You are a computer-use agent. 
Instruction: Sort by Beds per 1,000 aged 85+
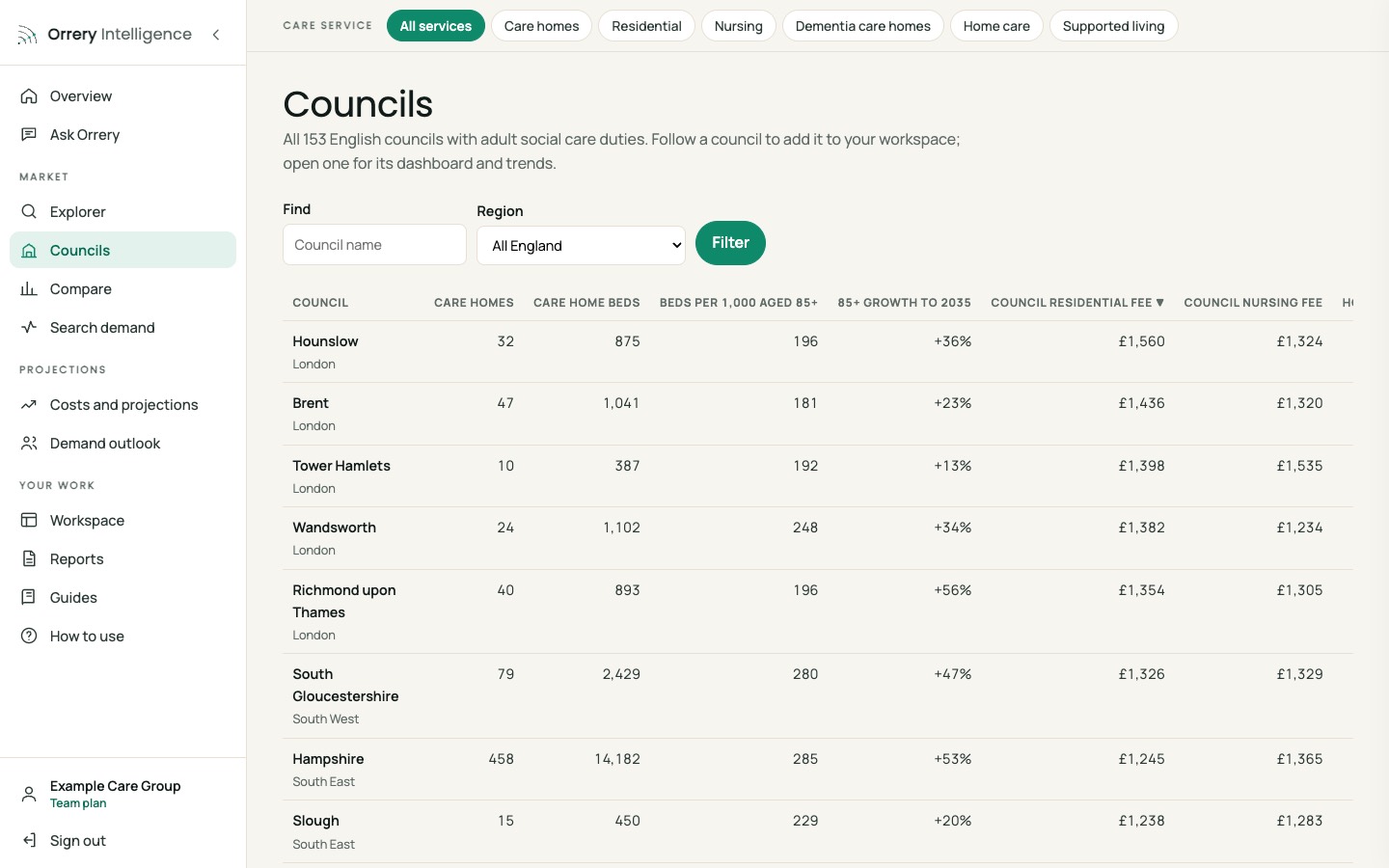pyautogui.click(x=739, y=303)
